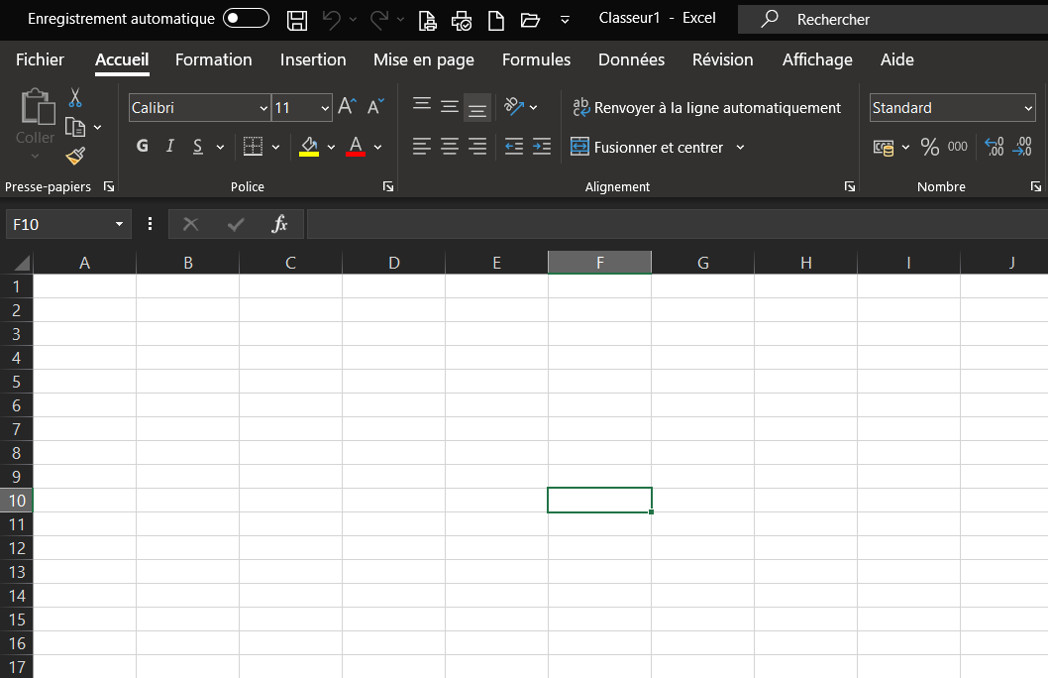The width and height of the screenshot is (1048, 678).
Task: Click the add decimal place icon
Action: click(x=995, y=146)
